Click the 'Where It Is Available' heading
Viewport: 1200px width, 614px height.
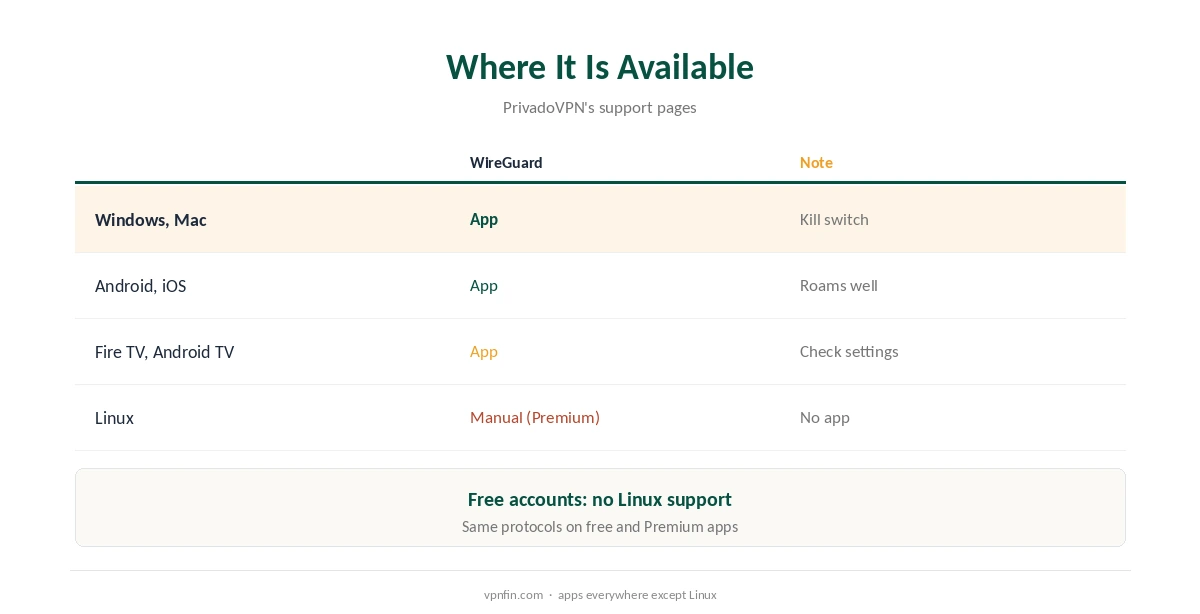[x=600, y=67]
